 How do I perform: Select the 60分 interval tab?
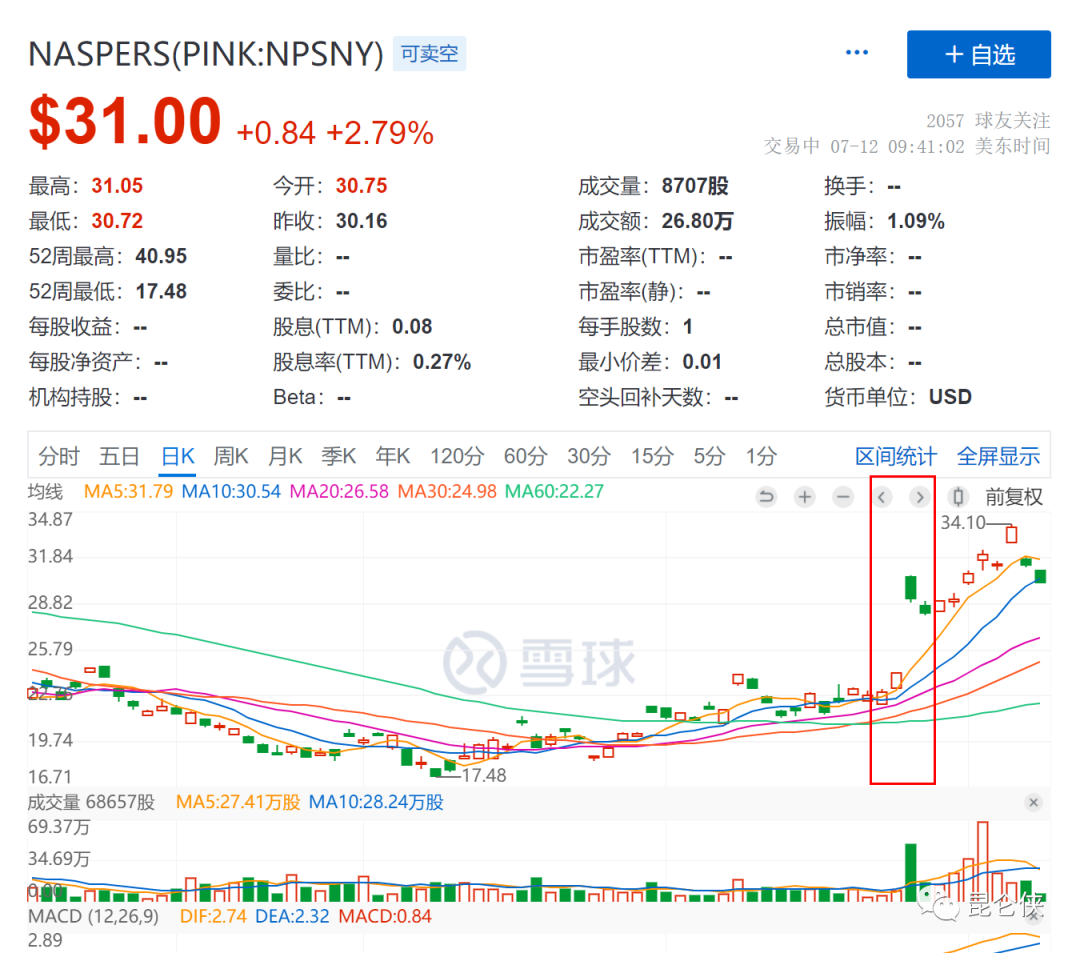pos(525,457)
